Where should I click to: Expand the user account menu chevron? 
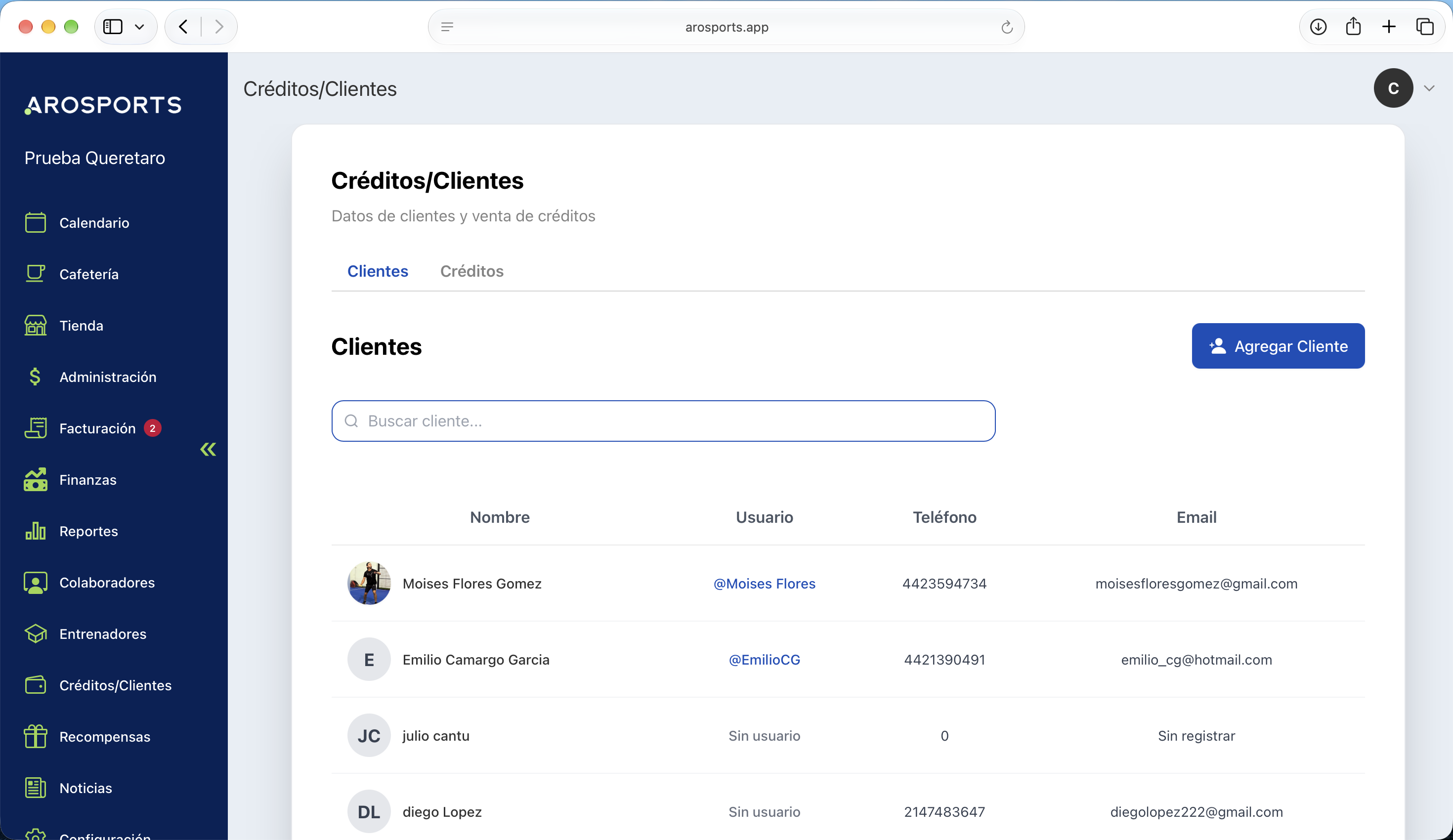click(1429, 88)
